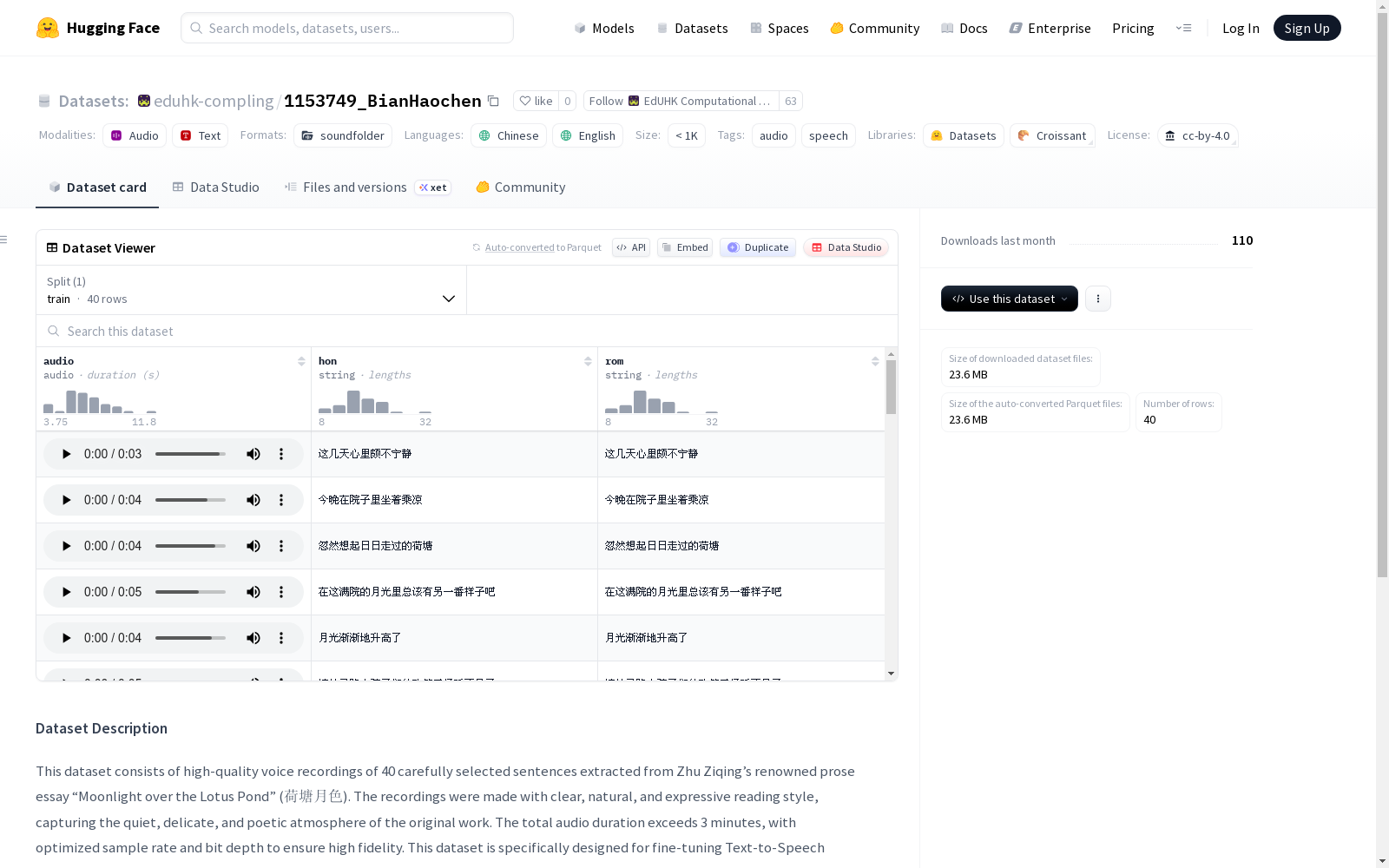
Task: Sort the rom column
Action: [x=875, y=361]
